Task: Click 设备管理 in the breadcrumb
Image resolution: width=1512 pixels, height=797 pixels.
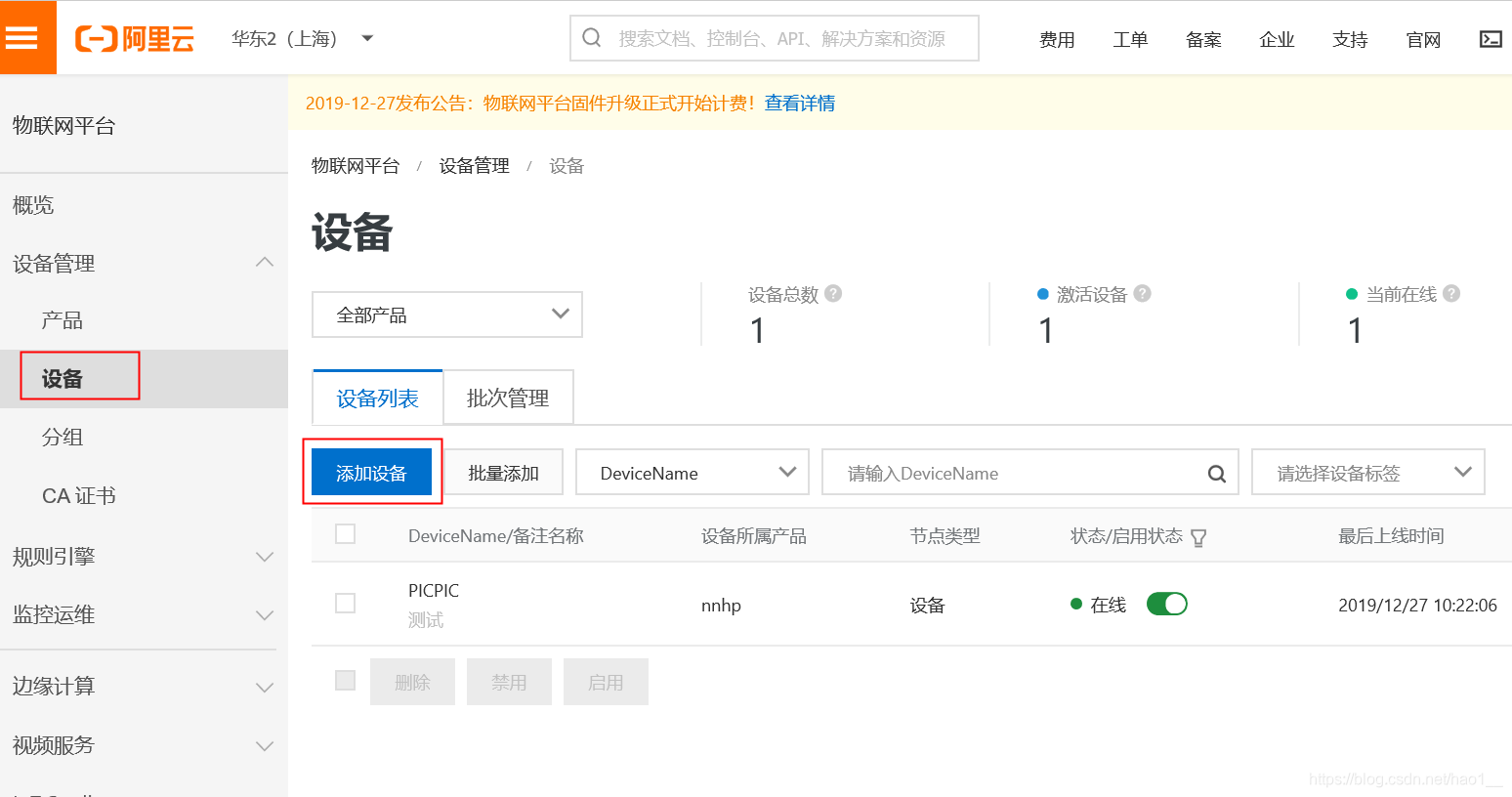Action: [475, 166]
